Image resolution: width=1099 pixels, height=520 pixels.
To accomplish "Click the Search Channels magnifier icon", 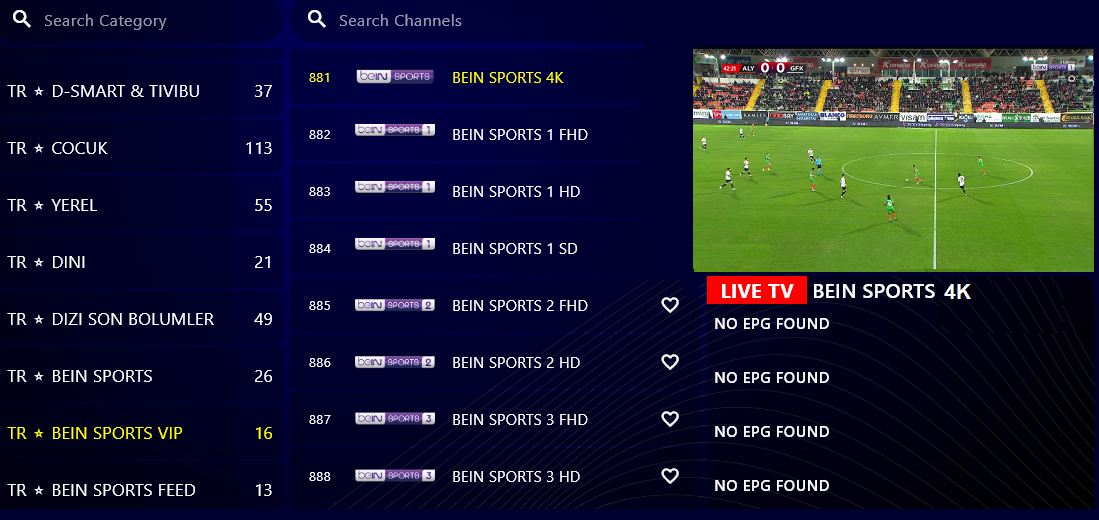I will tap(318, 20).
